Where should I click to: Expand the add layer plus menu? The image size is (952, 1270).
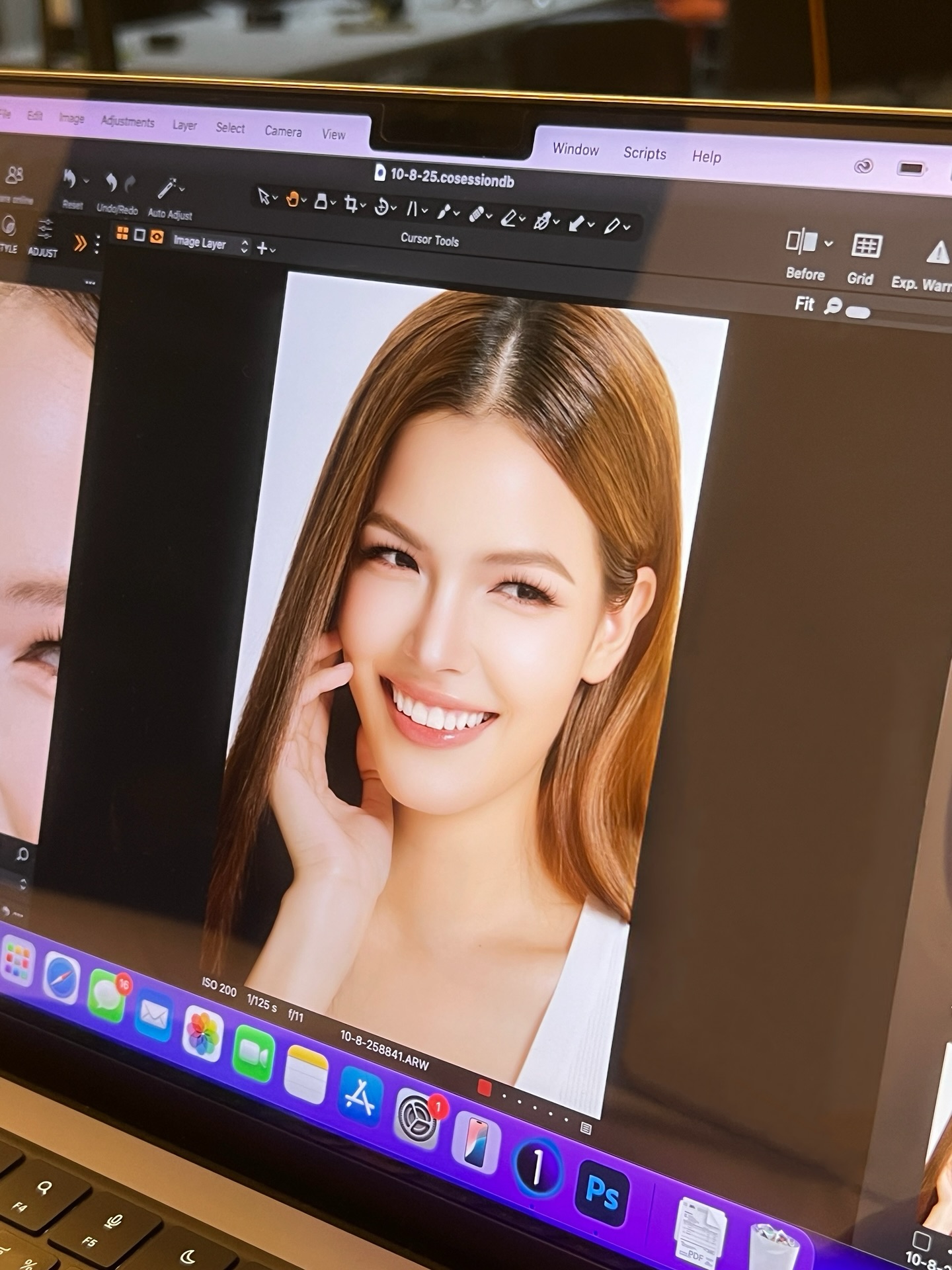tap(266, 249)
